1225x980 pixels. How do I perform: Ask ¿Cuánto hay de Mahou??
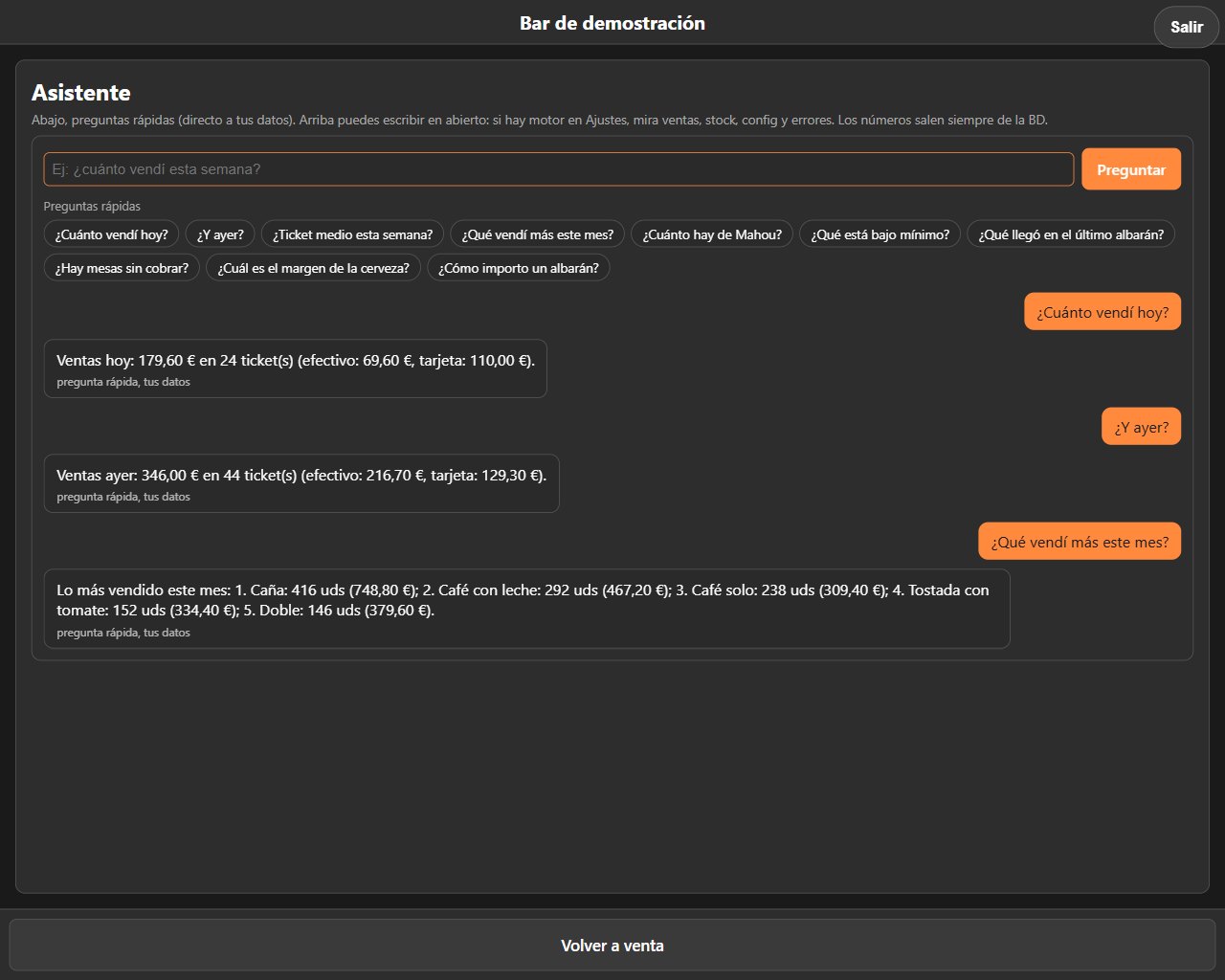click(x=712, y=234)
